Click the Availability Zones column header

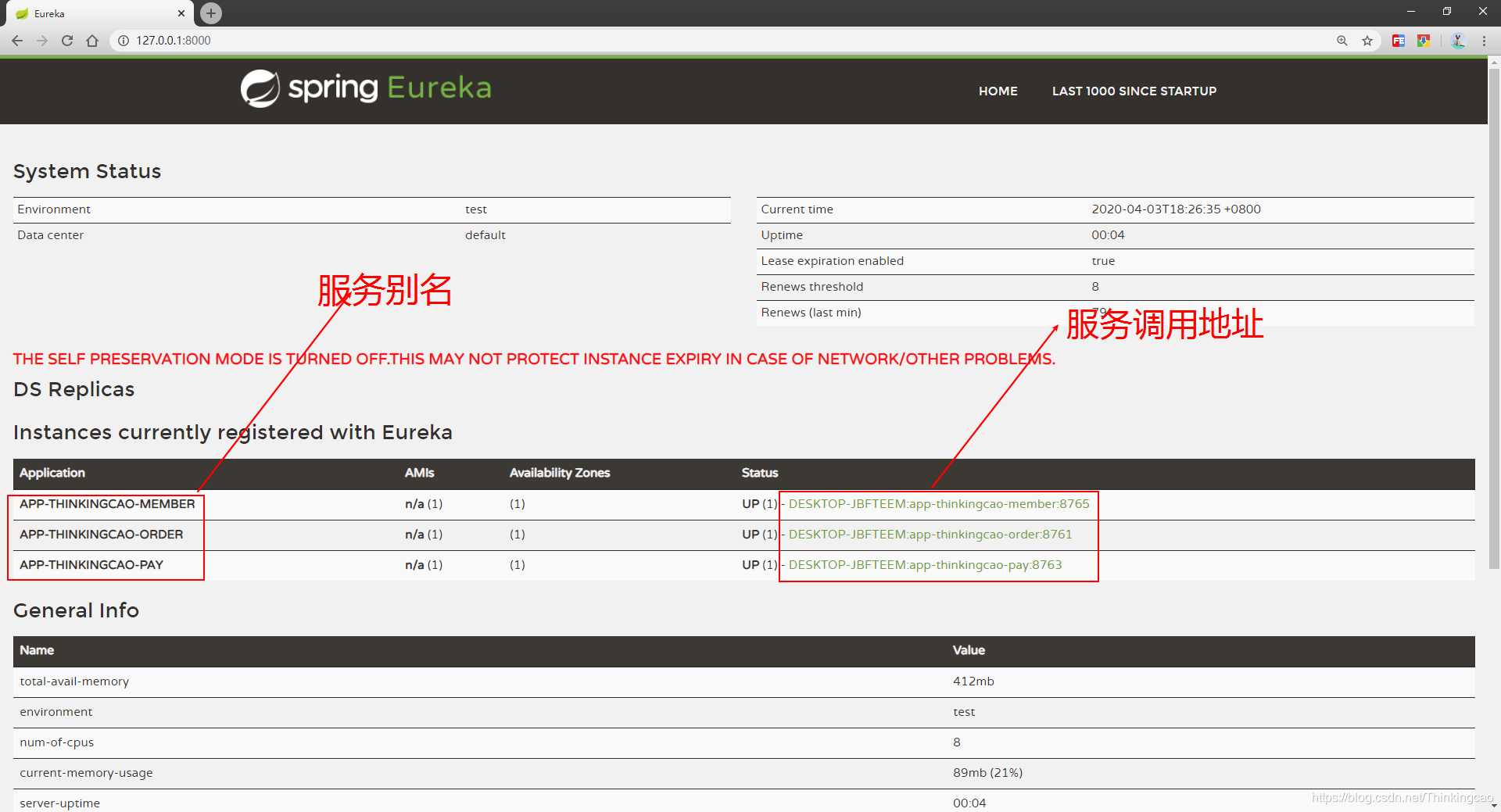coord(560,473)
